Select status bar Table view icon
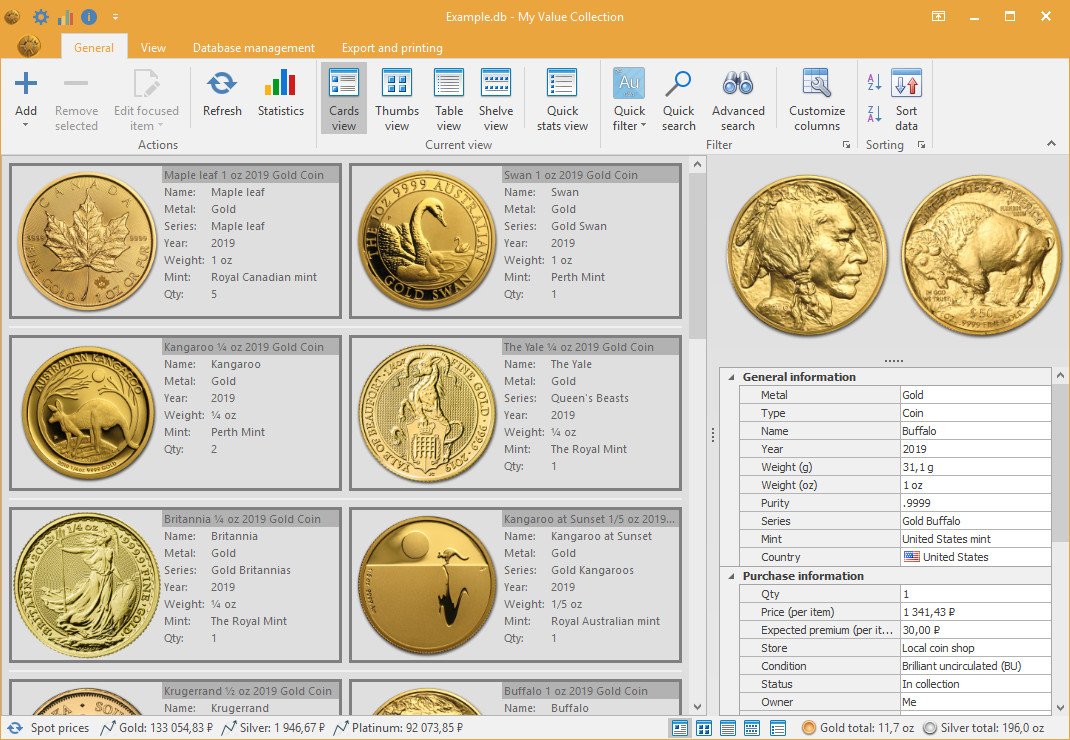 727,728
